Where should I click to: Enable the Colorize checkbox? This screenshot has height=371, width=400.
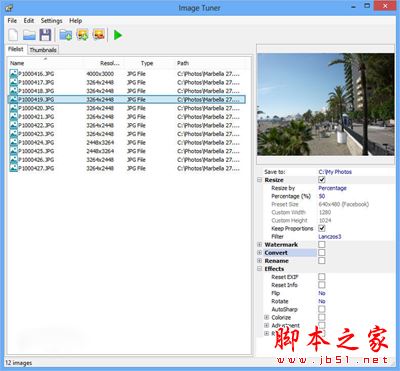pyautogui.click(x=322, y=317)
